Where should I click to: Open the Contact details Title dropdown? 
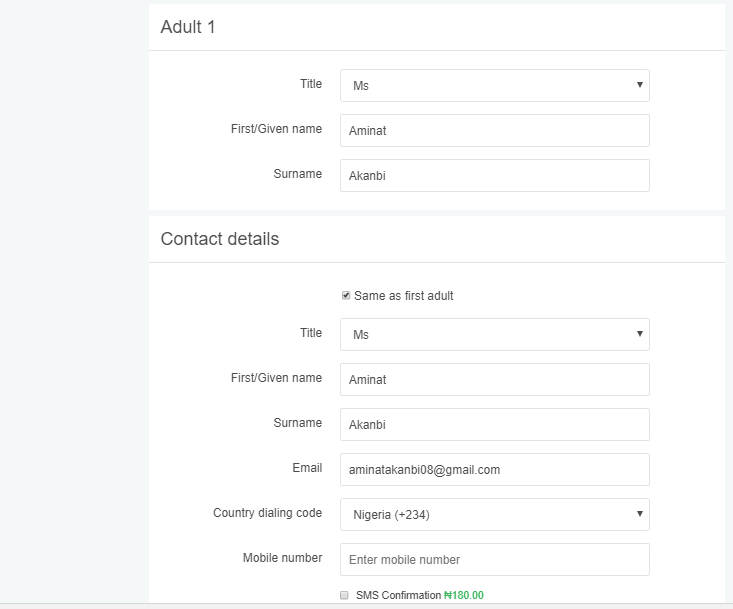495,335
